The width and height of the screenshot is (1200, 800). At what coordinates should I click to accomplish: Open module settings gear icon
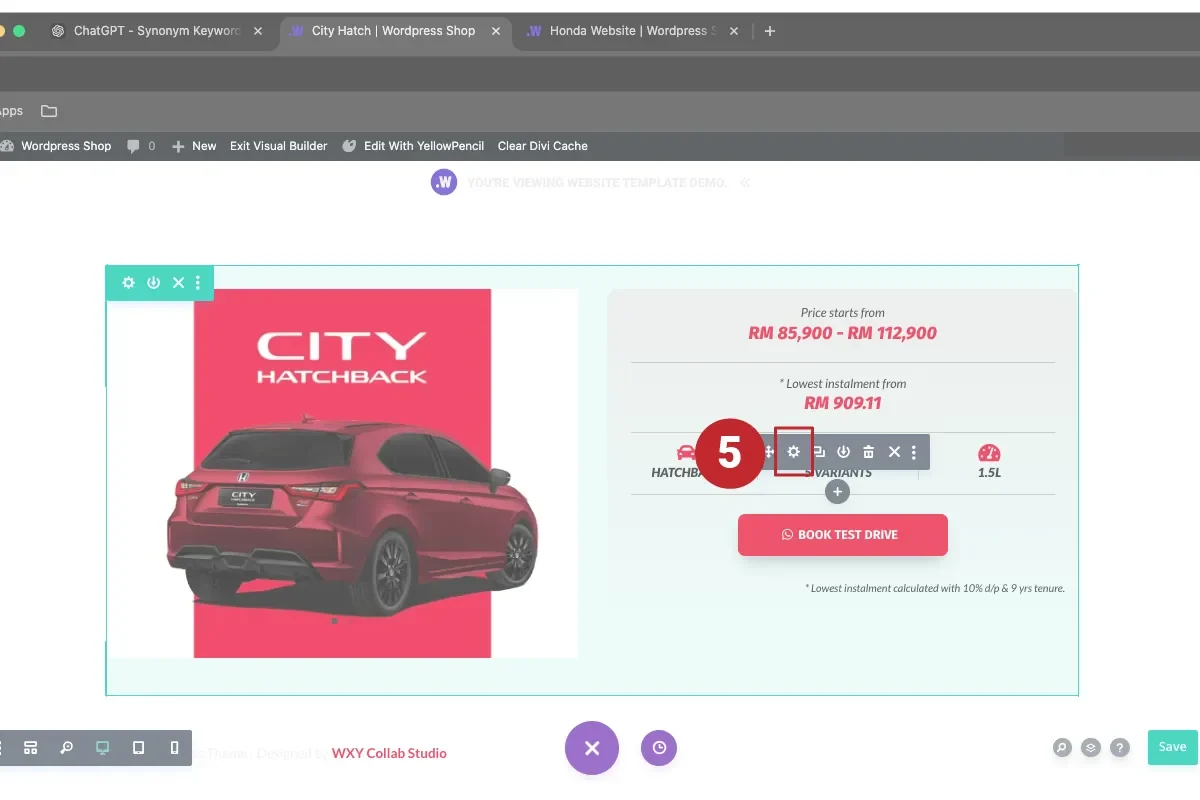pos(793,452)
